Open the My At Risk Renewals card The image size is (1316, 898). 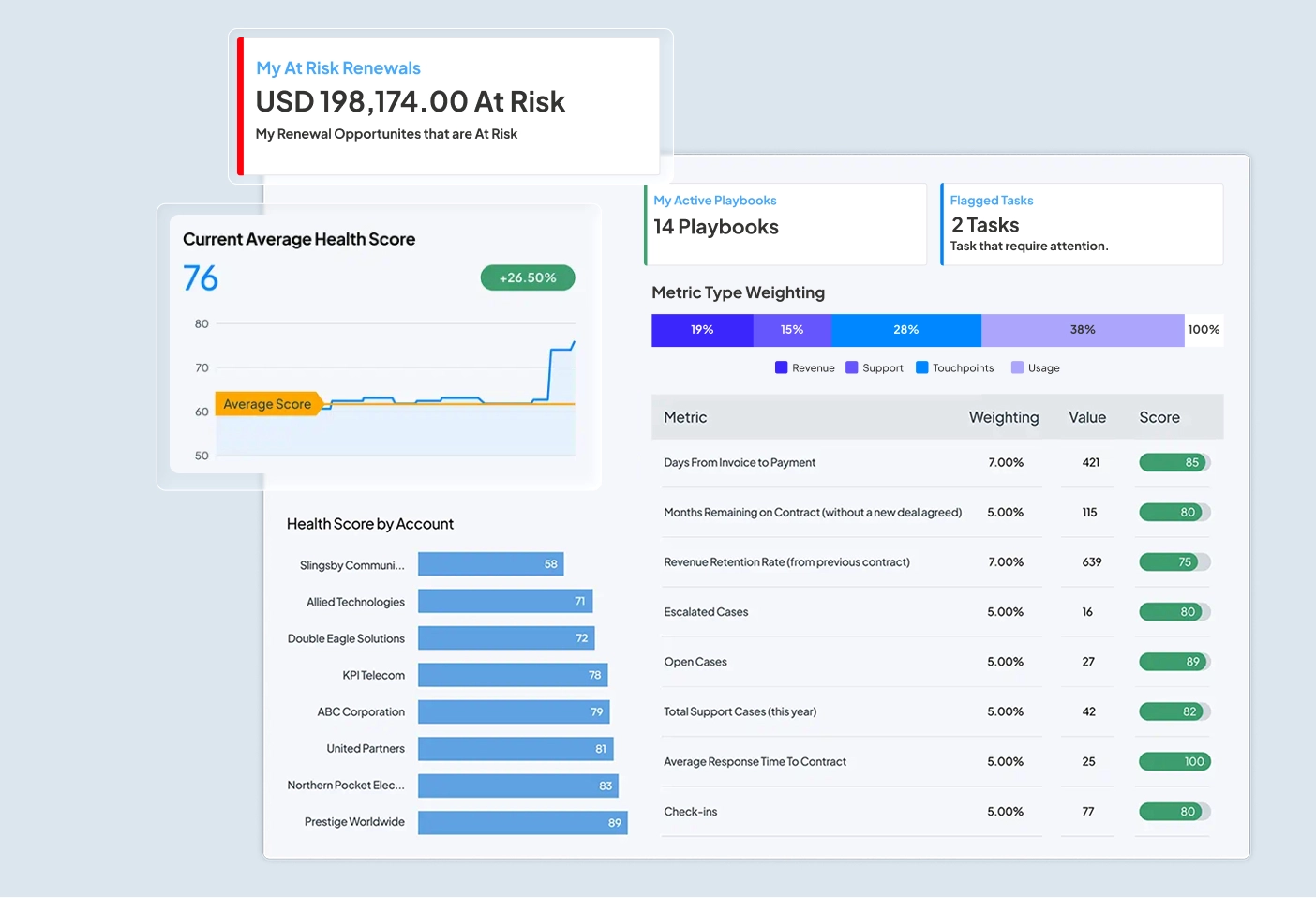[x=450, y=105]
